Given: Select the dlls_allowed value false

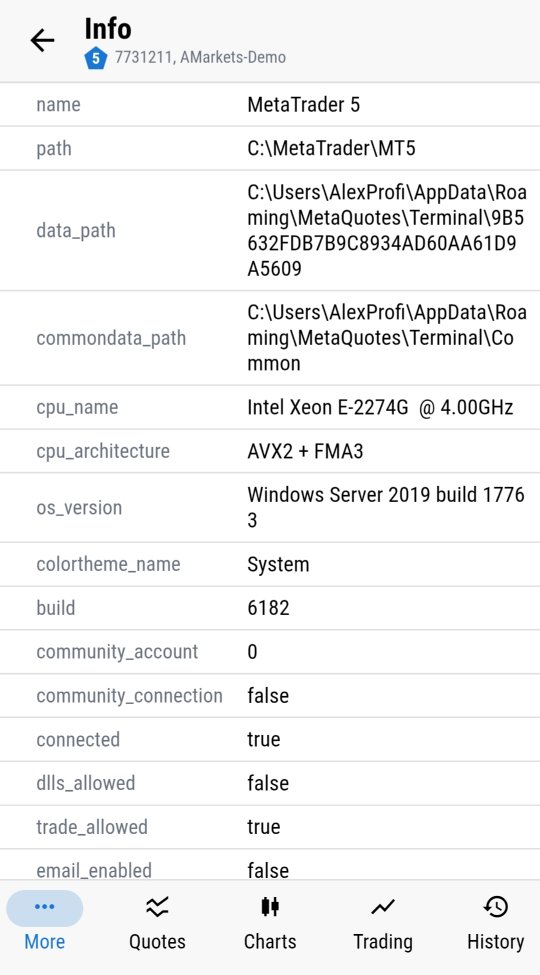Looking at the screenshot, I should pos(268,783).
